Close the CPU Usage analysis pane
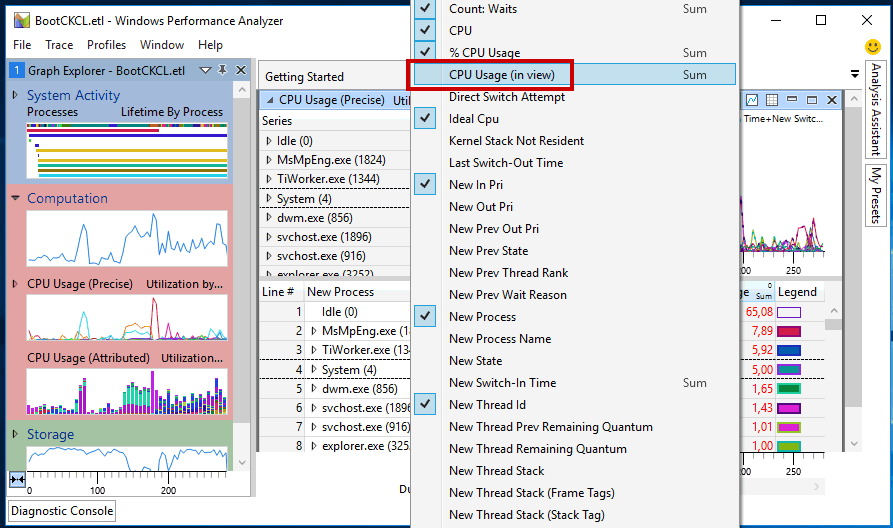The width and height of the screenshot is (893, 528). coord(832,100)
